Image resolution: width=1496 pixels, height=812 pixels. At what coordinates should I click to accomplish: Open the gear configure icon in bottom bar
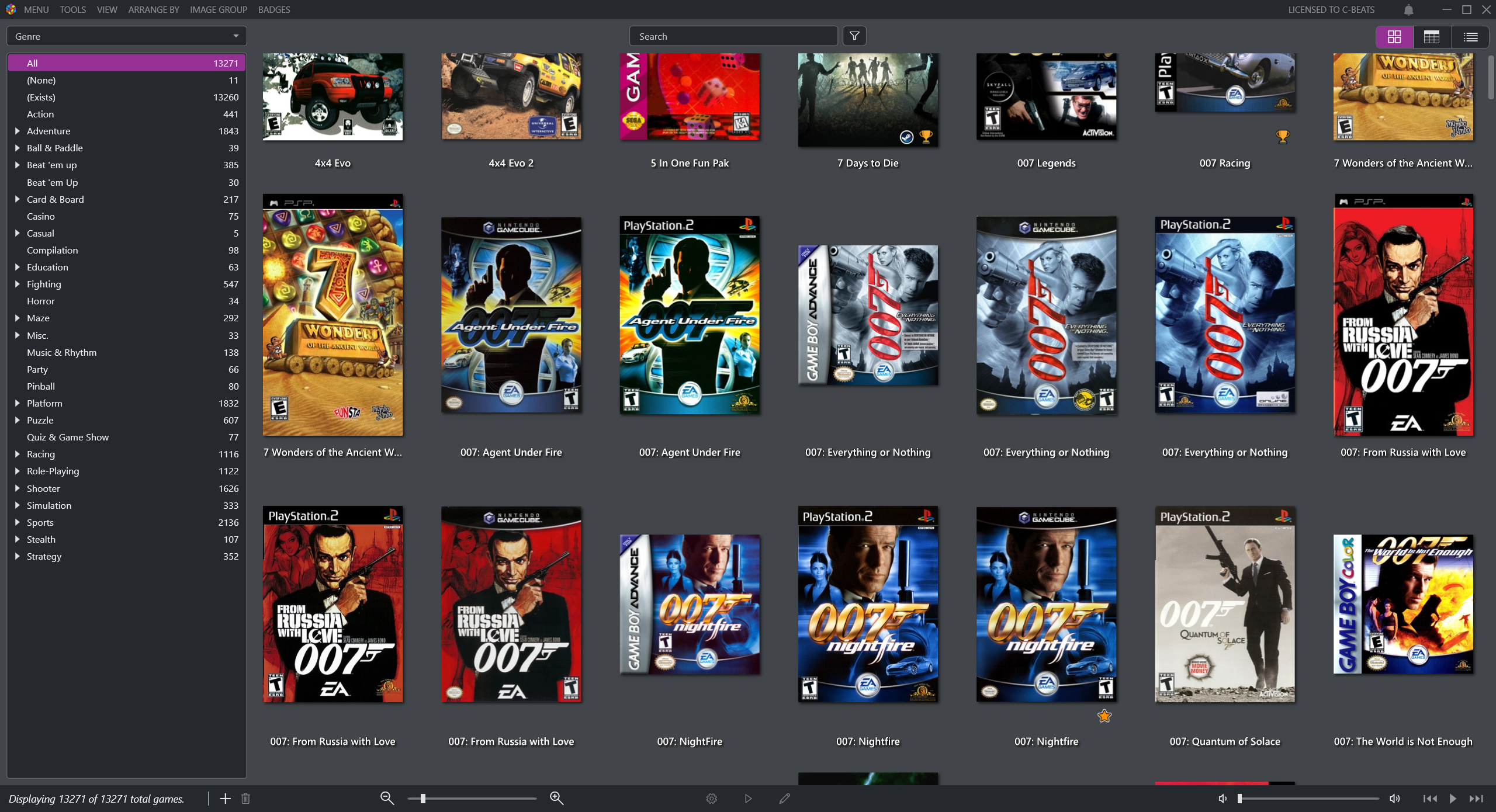coord(711,799)
